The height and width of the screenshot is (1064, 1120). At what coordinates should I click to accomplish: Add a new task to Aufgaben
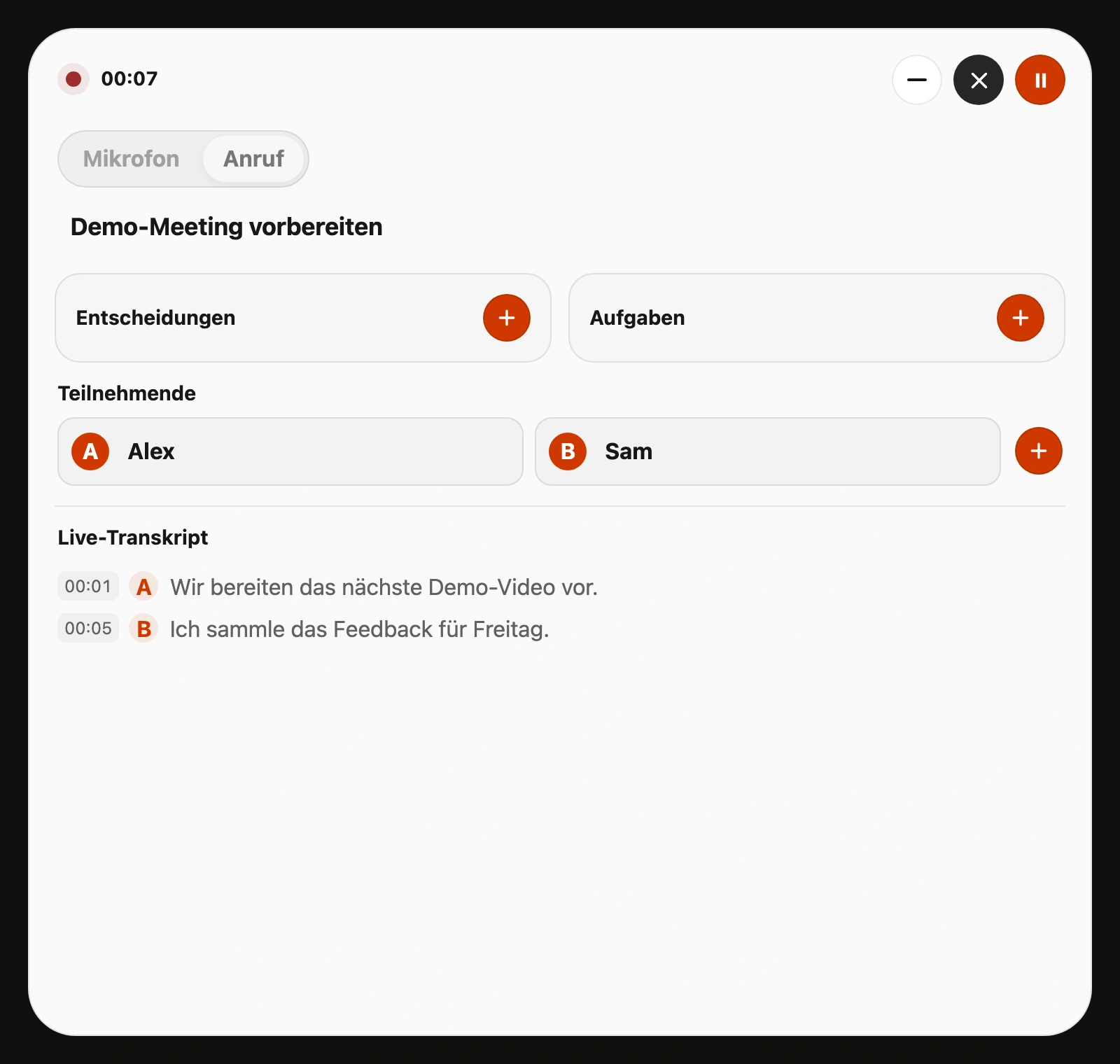(x=1021, y=318)
